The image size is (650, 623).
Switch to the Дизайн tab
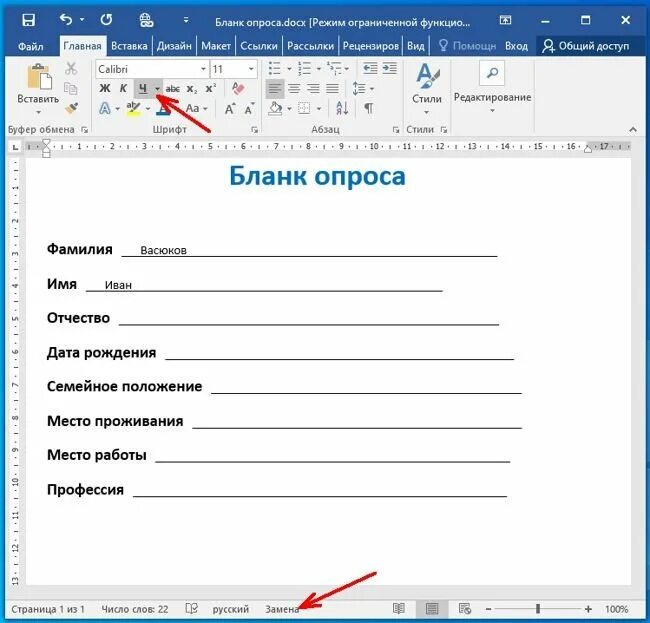coord(174,46)
